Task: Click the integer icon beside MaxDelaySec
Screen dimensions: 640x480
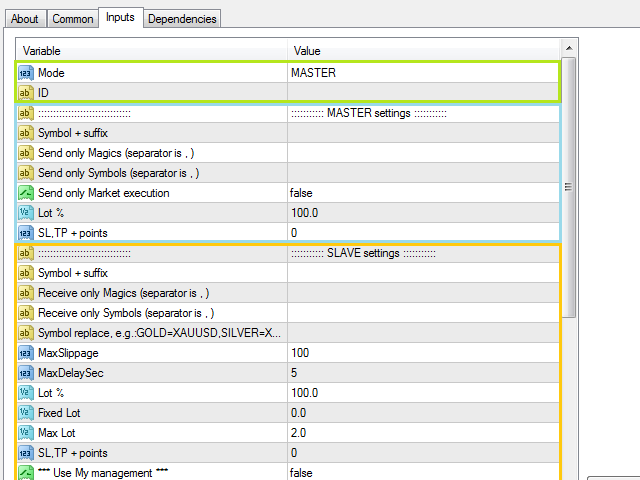Action: 25,373
